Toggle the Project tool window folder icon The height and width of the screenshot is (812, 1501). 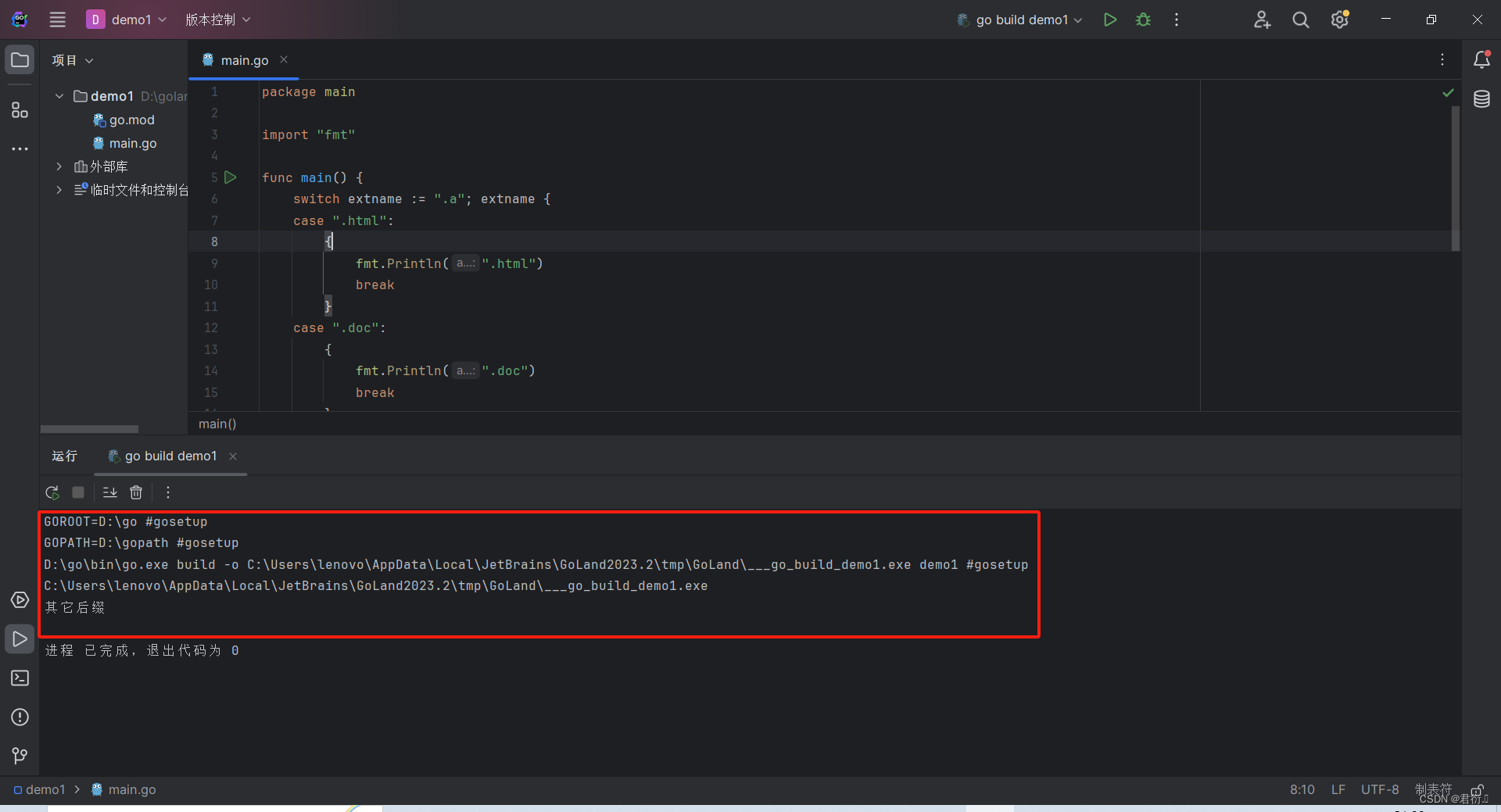(20, 60)
